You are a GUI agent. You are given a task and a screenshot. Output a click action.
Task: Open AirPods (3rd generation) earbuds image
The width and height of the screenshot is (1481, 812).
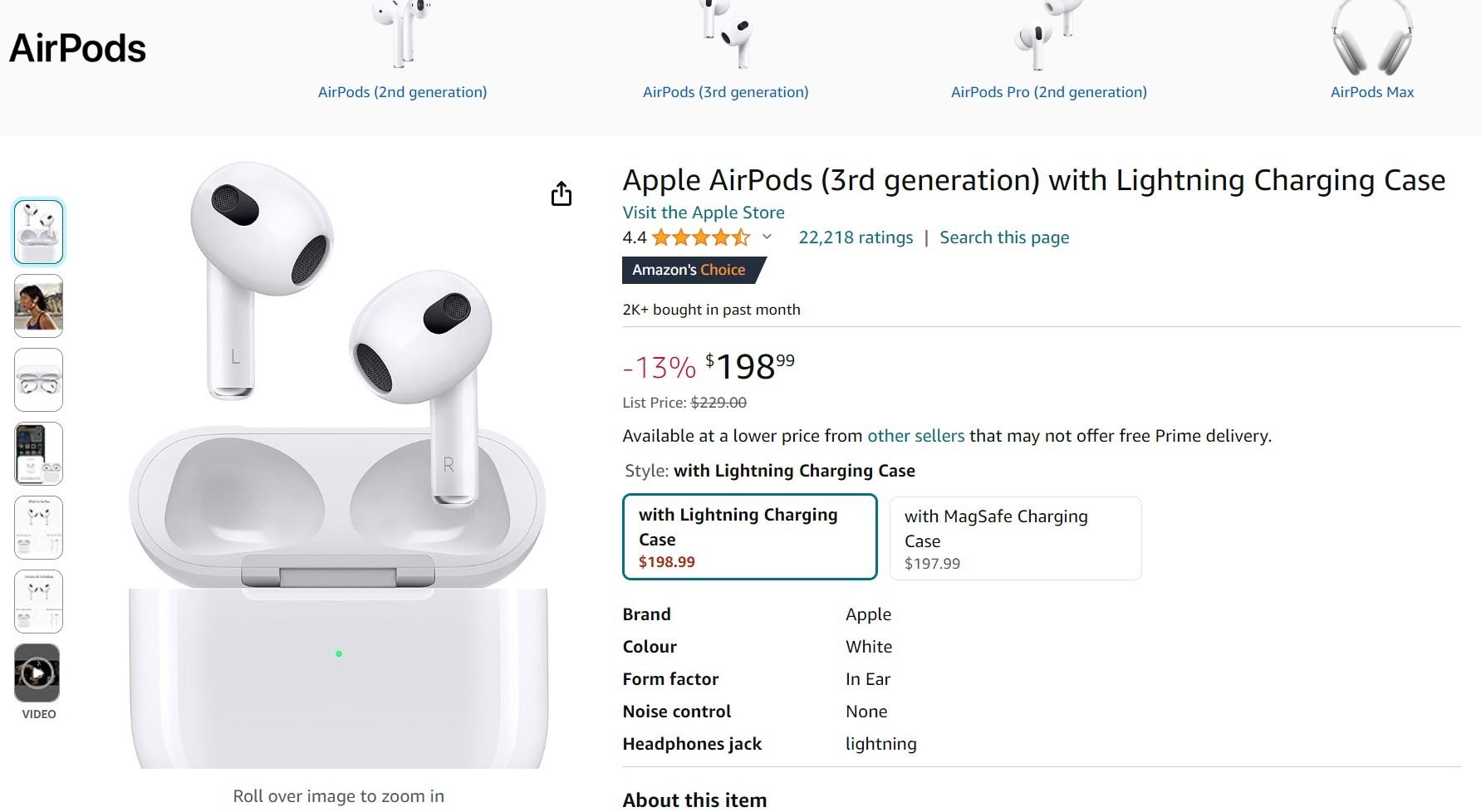[x=725, y=33]
